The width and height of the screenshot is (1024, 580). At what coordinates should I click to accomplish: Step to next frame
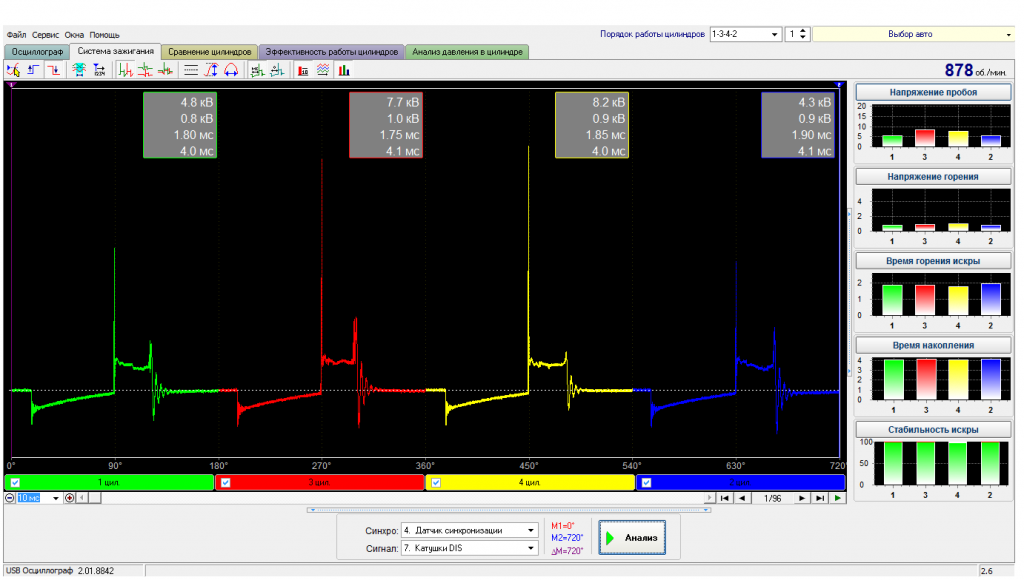[x=802, y=498]
